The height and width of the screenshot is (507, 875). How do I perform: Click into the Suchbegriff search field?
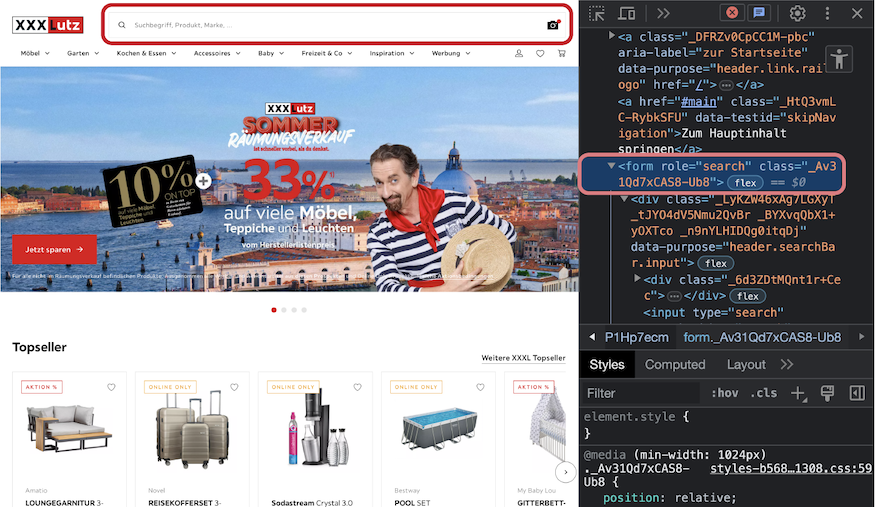[335, 25]
